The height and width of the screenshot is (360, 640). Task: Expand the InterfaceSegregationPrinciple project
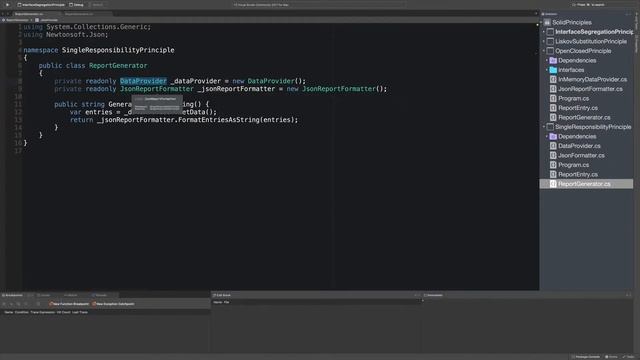tap(544, 32)
